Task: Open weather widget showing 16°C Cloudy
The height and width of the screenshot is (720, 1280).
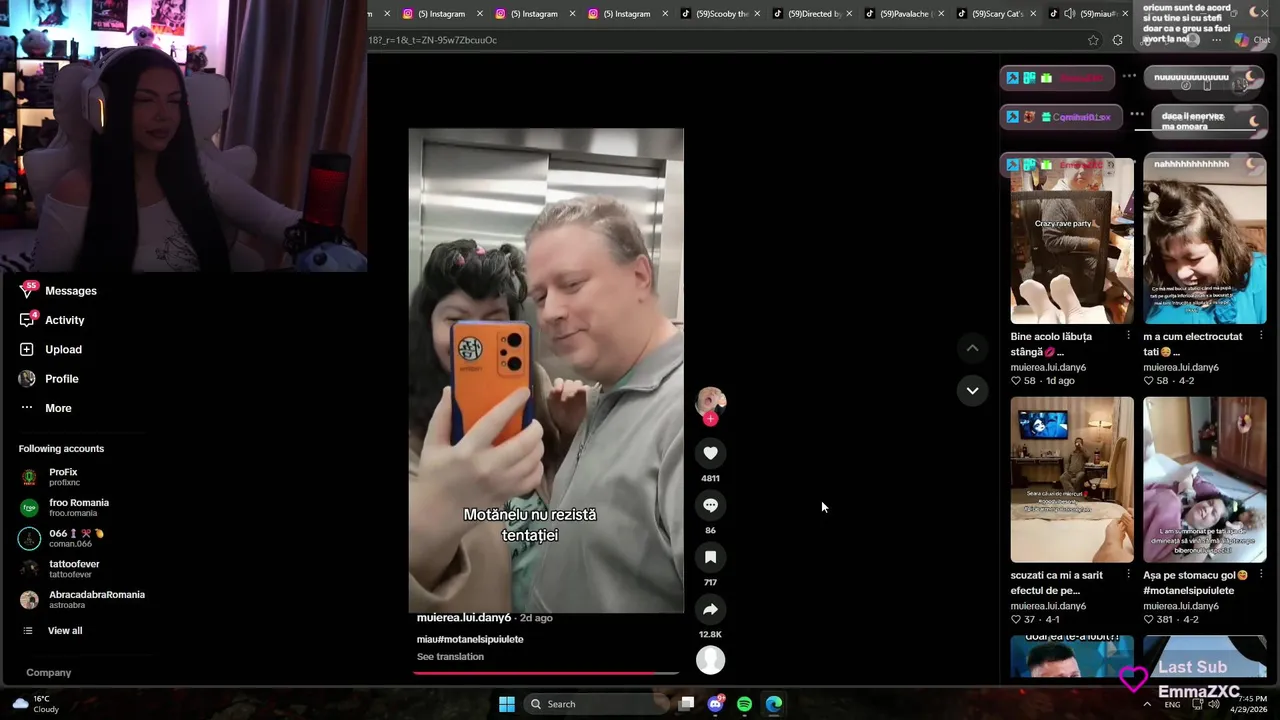Action: [35, 704]
